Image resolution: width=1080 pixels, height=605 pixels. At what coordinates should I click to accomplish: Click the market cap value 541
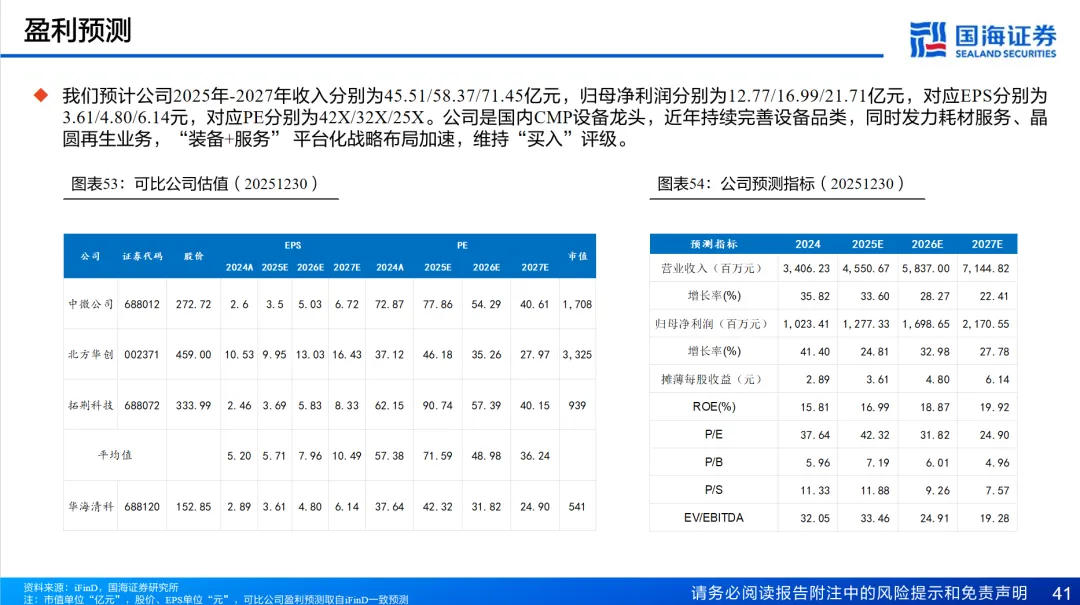(577, 506)
